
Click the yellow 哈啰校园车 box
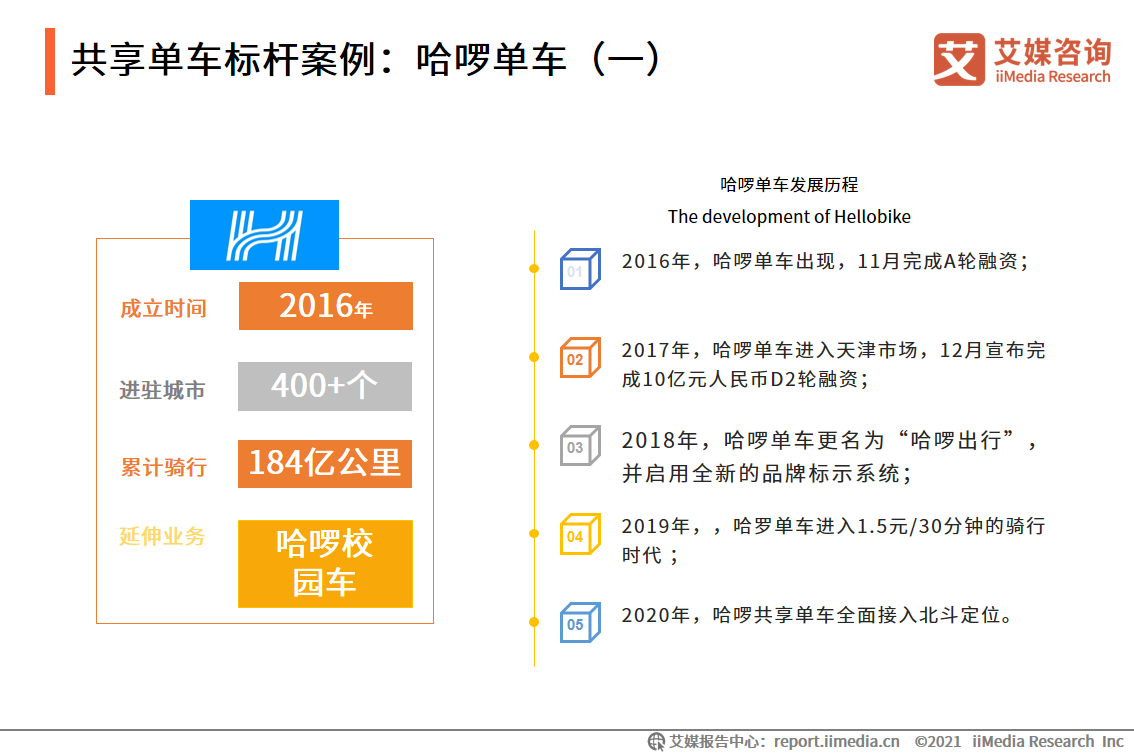click(325, 564)
